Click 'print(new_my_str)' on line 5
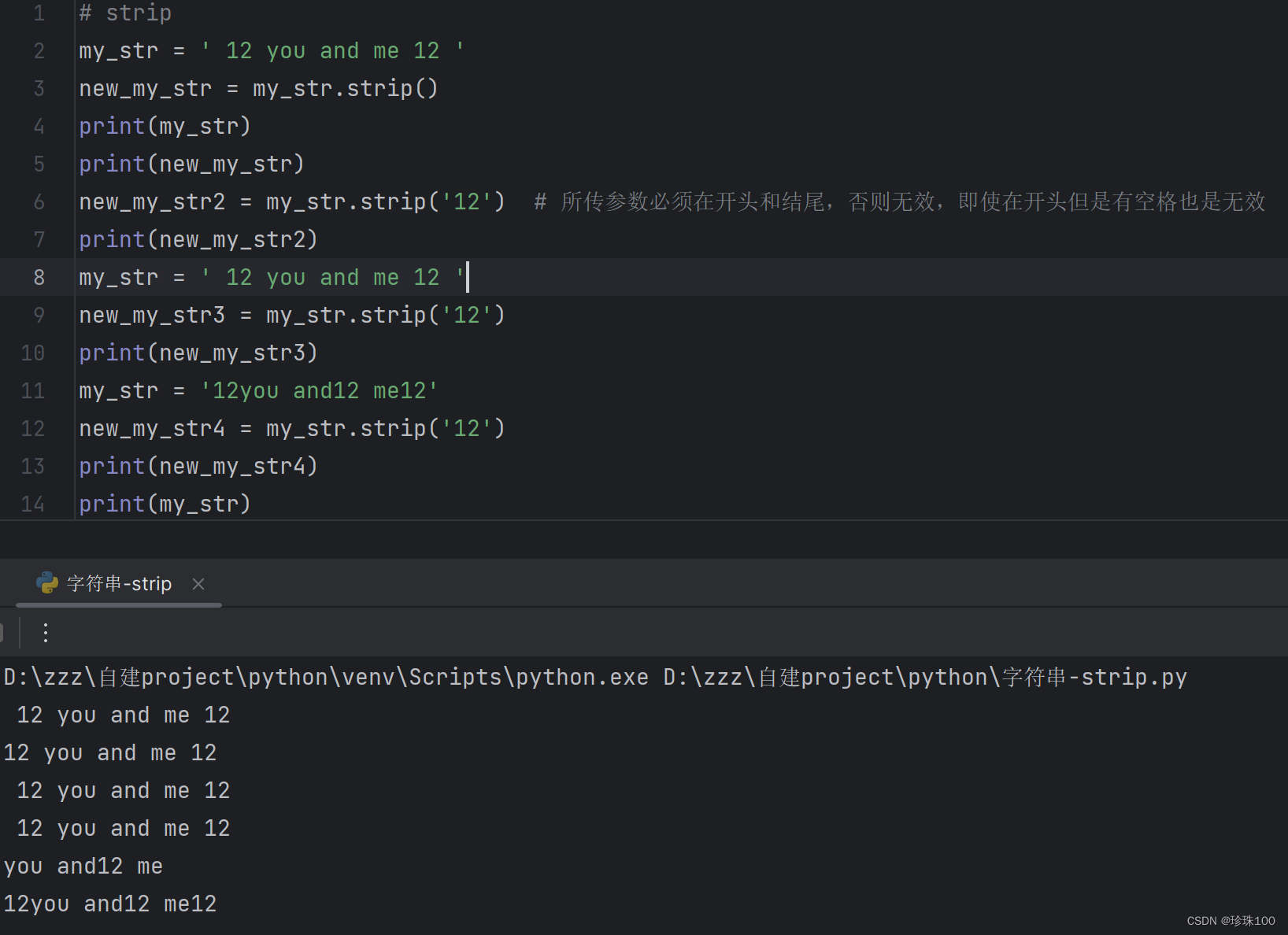 tap(191, 164)
